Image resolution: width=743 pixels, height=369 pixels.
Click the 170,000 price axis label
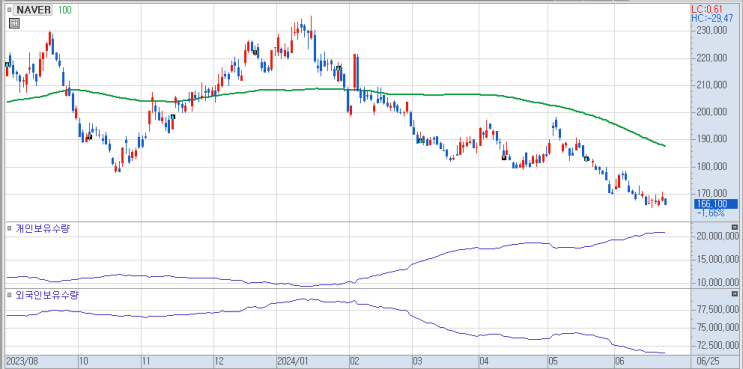point(711,193)
